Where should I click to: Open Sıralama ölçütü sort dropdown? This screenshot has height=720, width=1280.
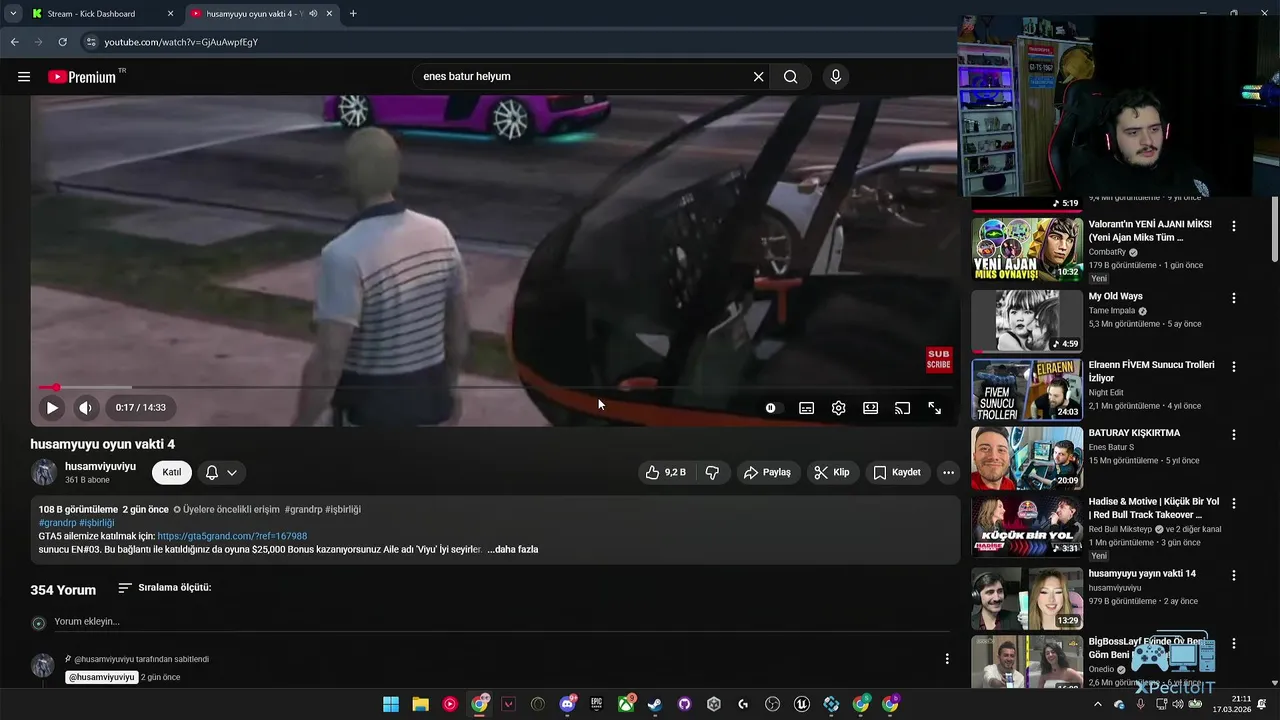165,588
